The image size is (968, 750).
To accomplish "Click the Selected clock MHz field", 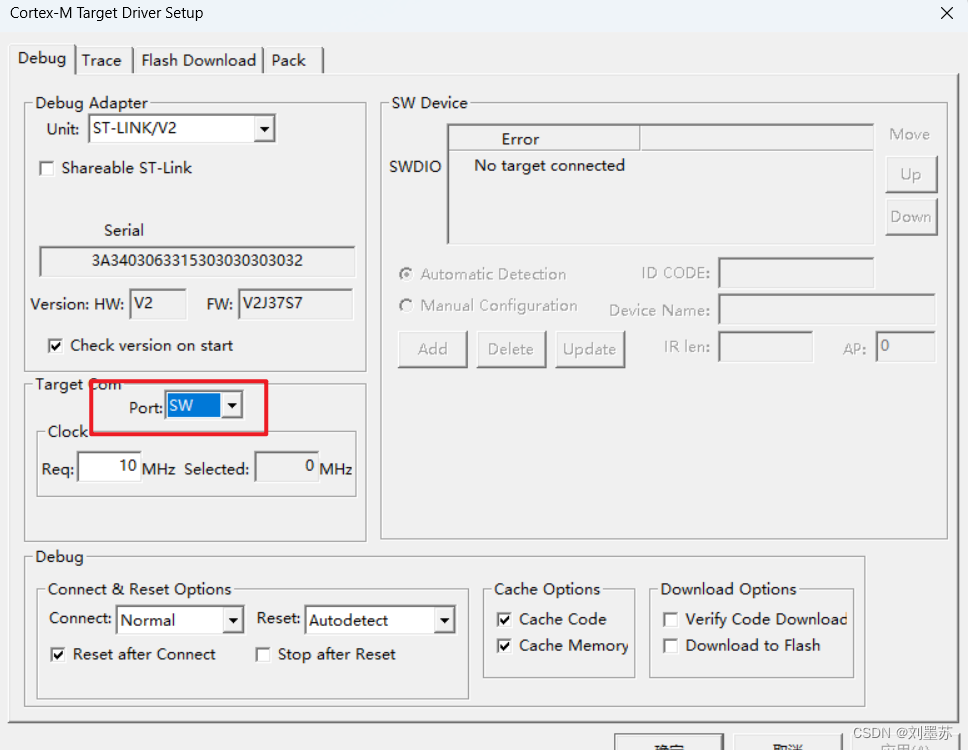I will coord(286,467).
